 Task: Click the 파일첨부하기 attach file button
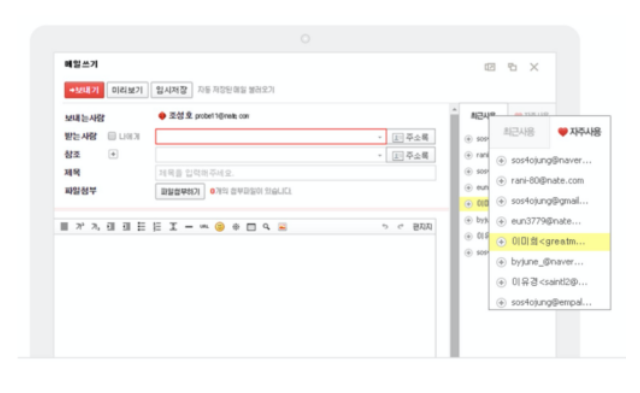(180, 191)
